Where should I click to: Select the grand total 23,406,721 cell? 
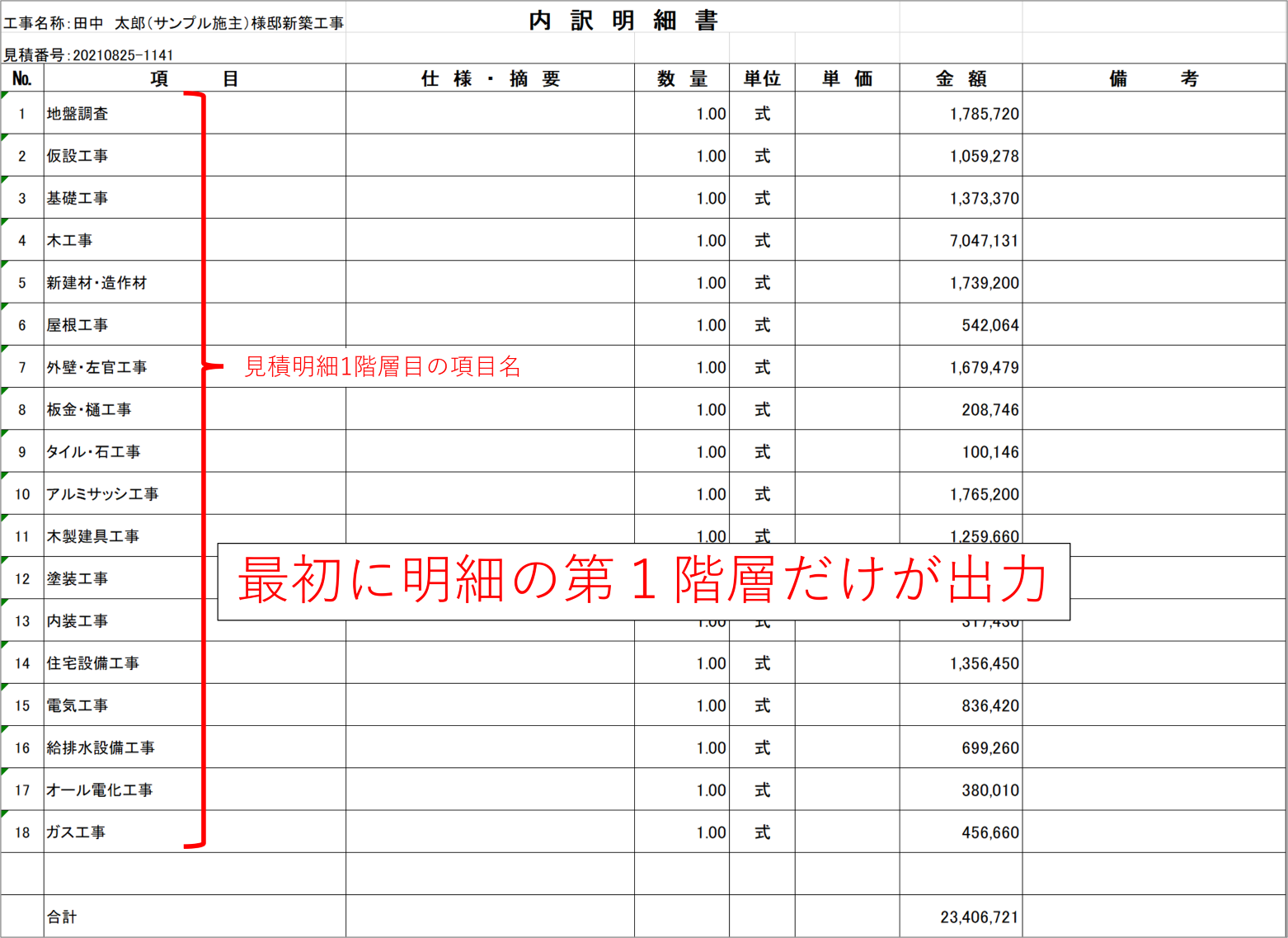[979, 917]
